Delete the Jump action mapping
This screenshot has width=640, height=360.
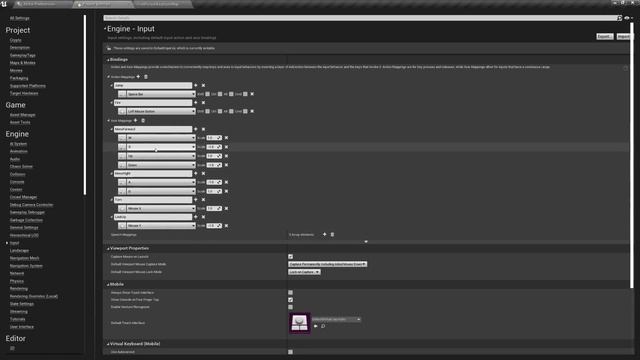(203, 85)
